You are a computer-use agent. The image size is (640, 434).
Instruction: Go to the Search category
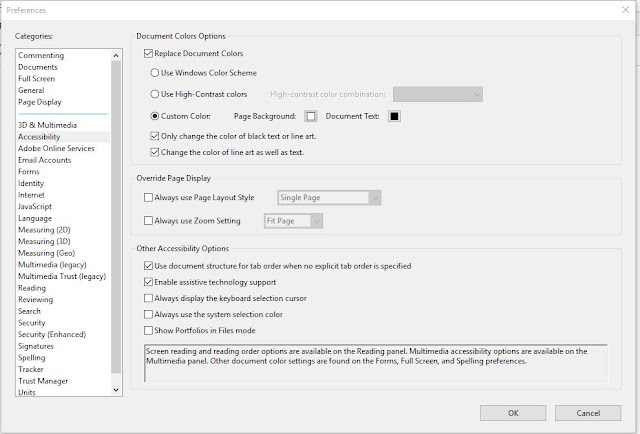coord(29,311)
